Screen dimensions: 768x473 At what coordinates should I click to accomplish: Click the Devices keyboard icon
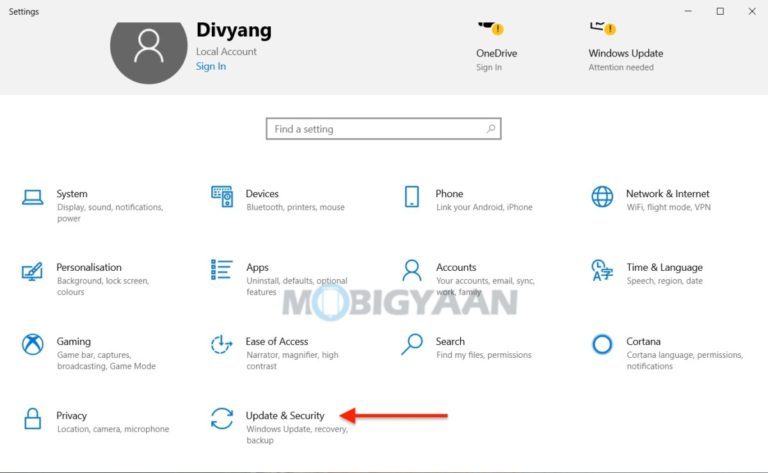pos(222,197)
